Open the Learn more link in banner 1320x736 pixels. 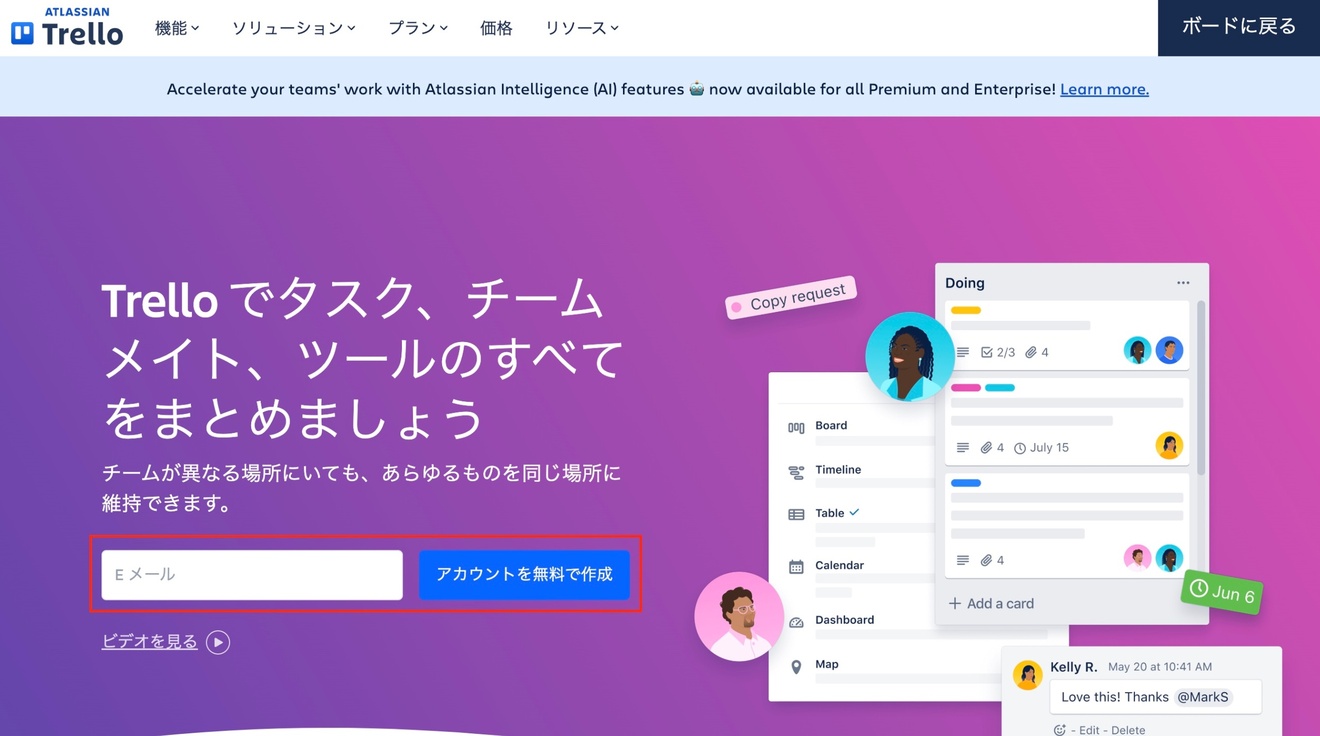pos(1104,89)
